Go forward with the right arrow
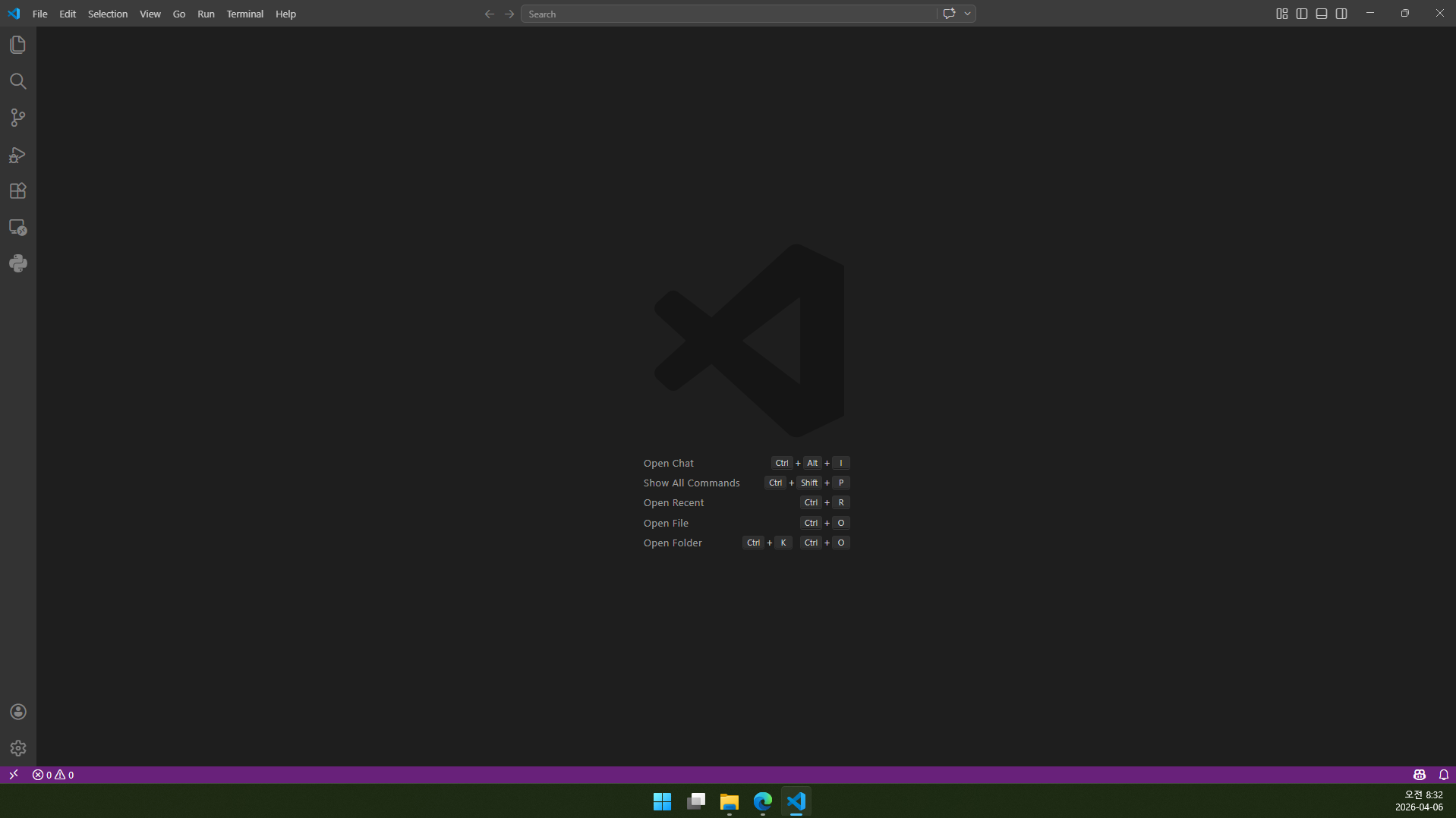The image size is (1456, 818). point(509,14)
